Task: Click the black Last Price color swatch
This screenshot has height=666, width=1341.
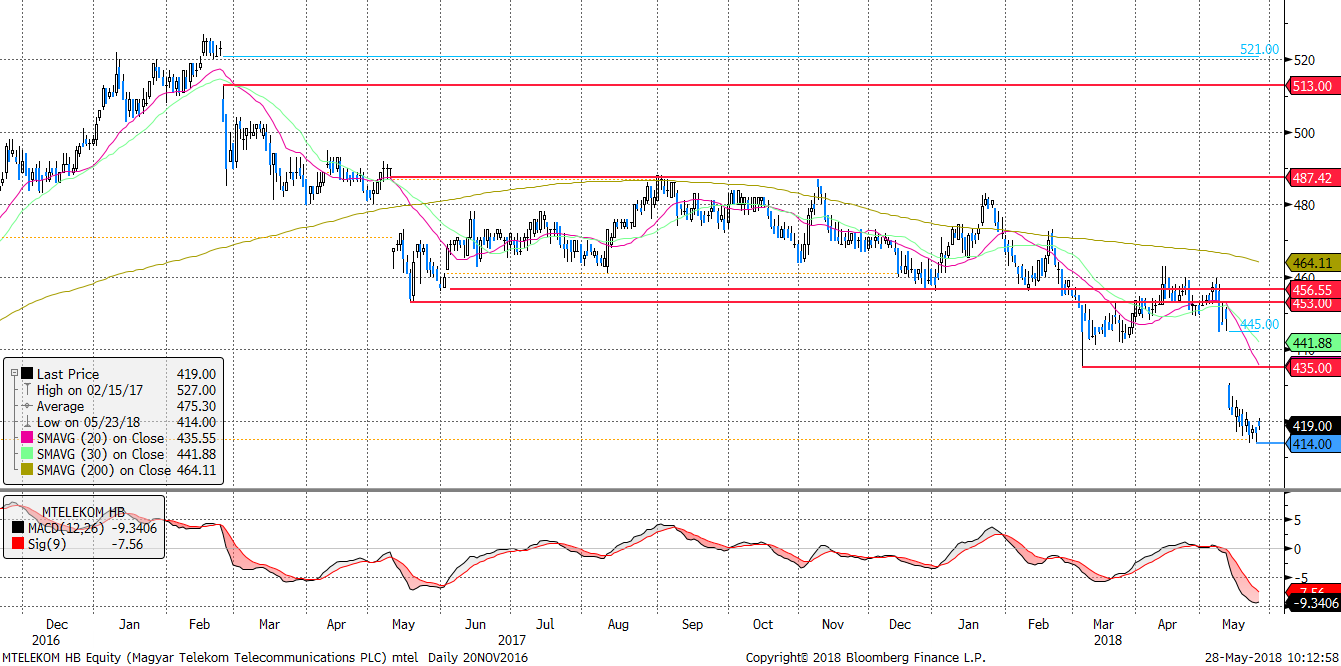Action: 25,374
